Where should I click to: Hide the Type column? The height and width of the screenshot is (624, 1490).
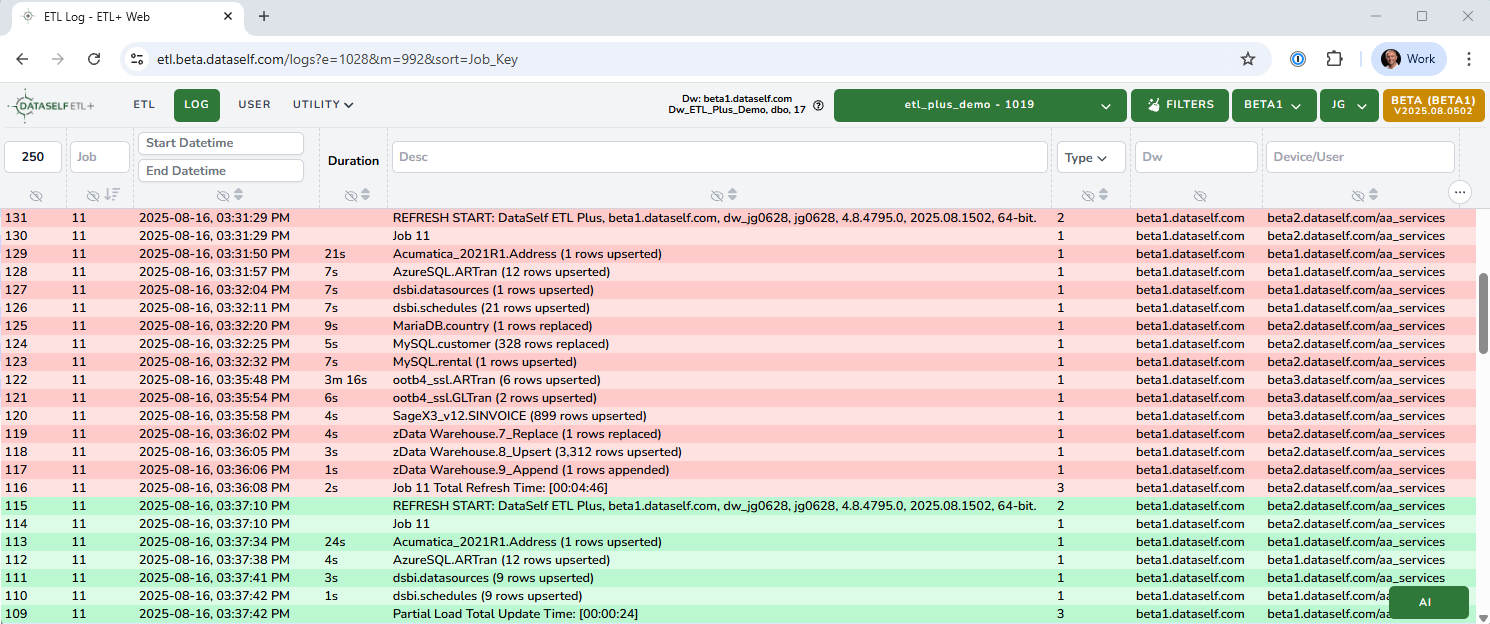(x=1088, y=195)
